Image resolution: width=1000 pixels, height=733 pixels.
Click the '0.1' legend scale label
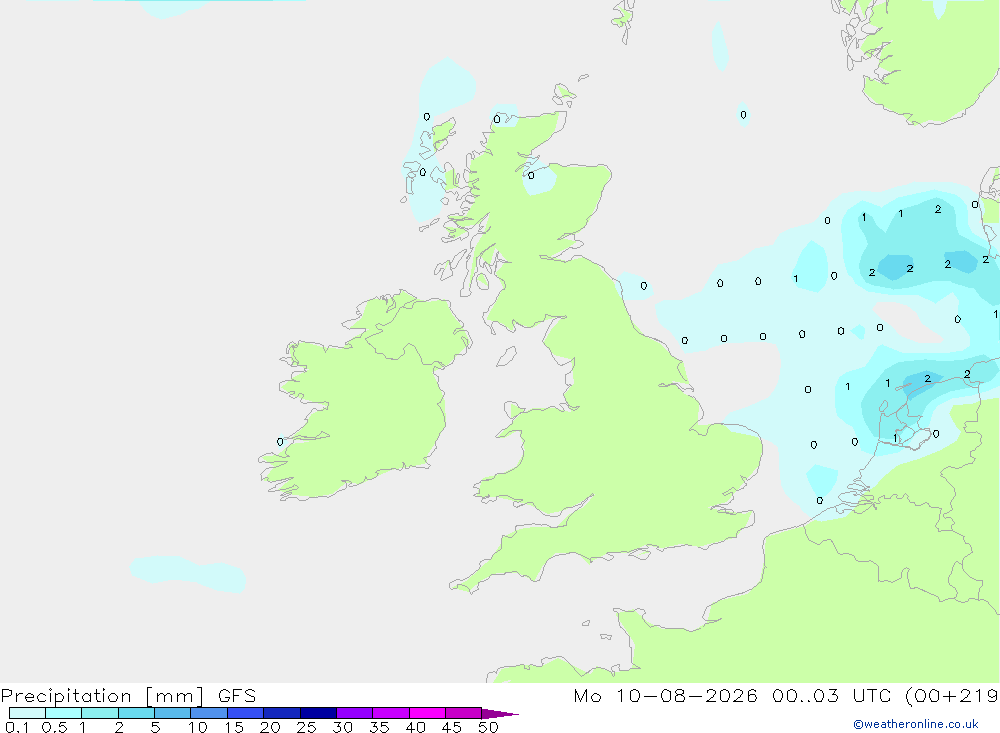tap(17, 727)
